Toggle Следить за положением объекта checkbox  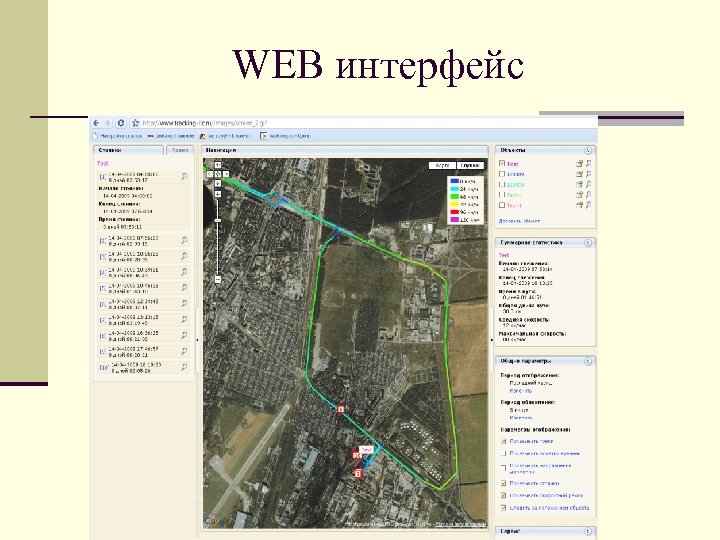pyautogui.click(x=503, y=508)
